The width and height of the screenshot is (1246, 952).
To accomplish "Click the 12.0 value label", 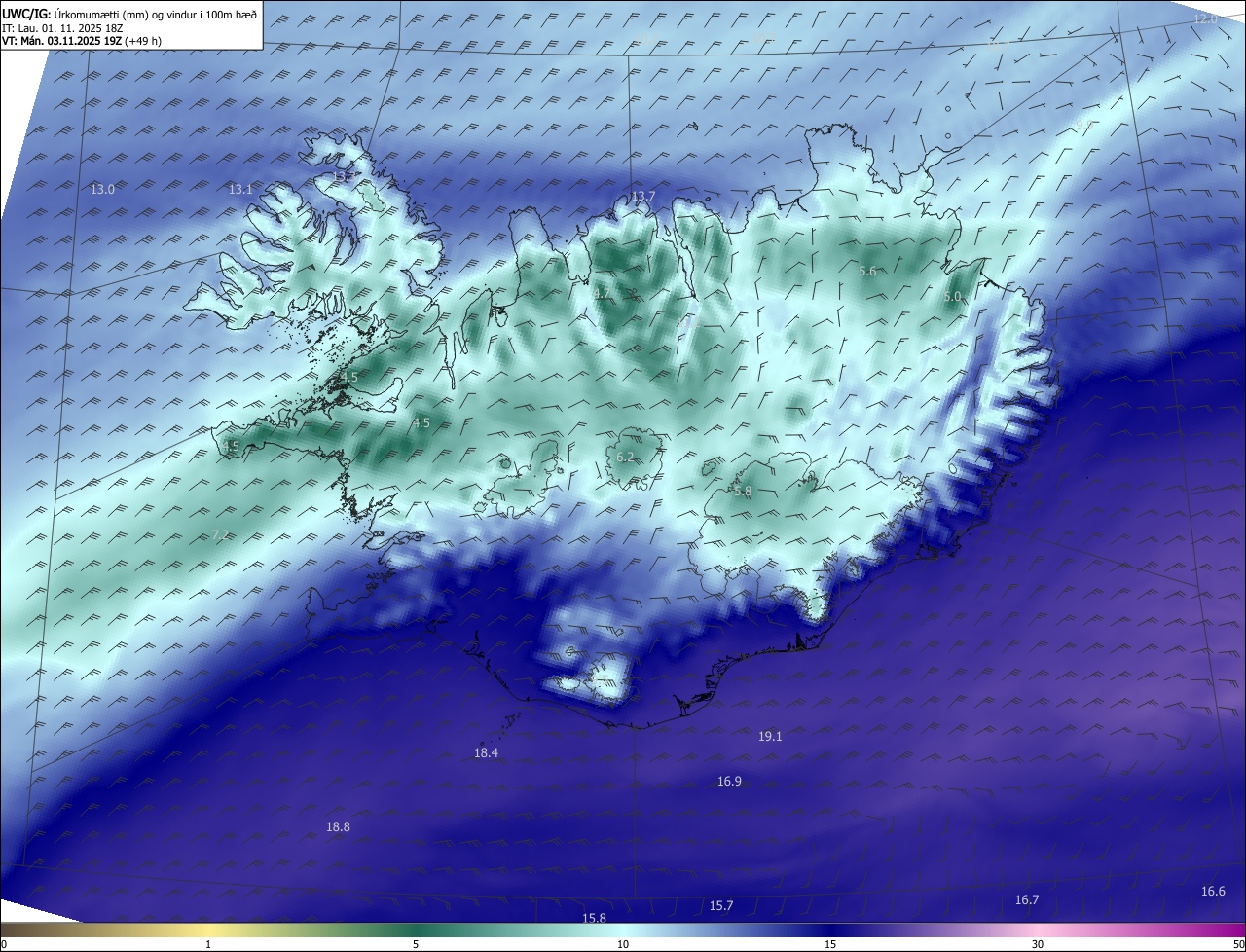I will pyautogui.click(x=1205, y=18).
